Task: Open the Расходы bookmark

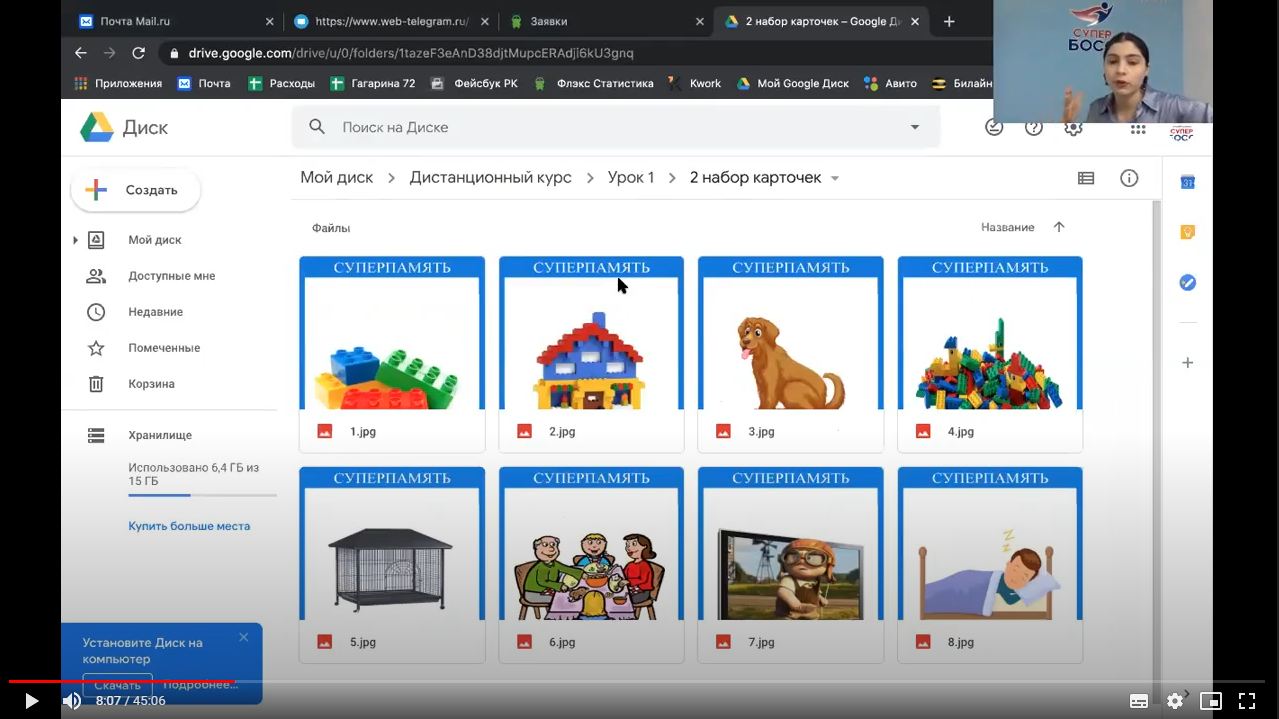Action: (x=281, y=83)
